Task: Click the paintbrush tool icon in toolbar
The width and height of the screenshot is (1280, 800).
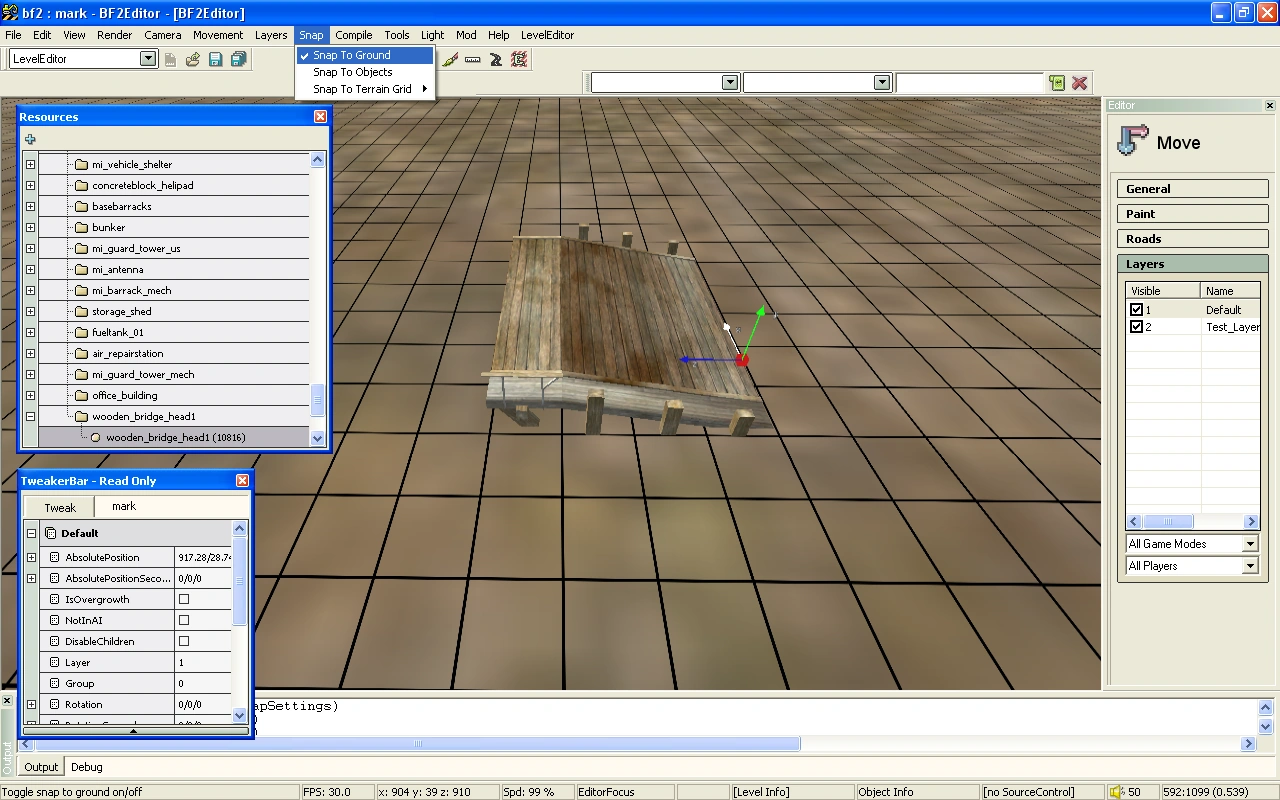Action: click(x=451, y=59)
